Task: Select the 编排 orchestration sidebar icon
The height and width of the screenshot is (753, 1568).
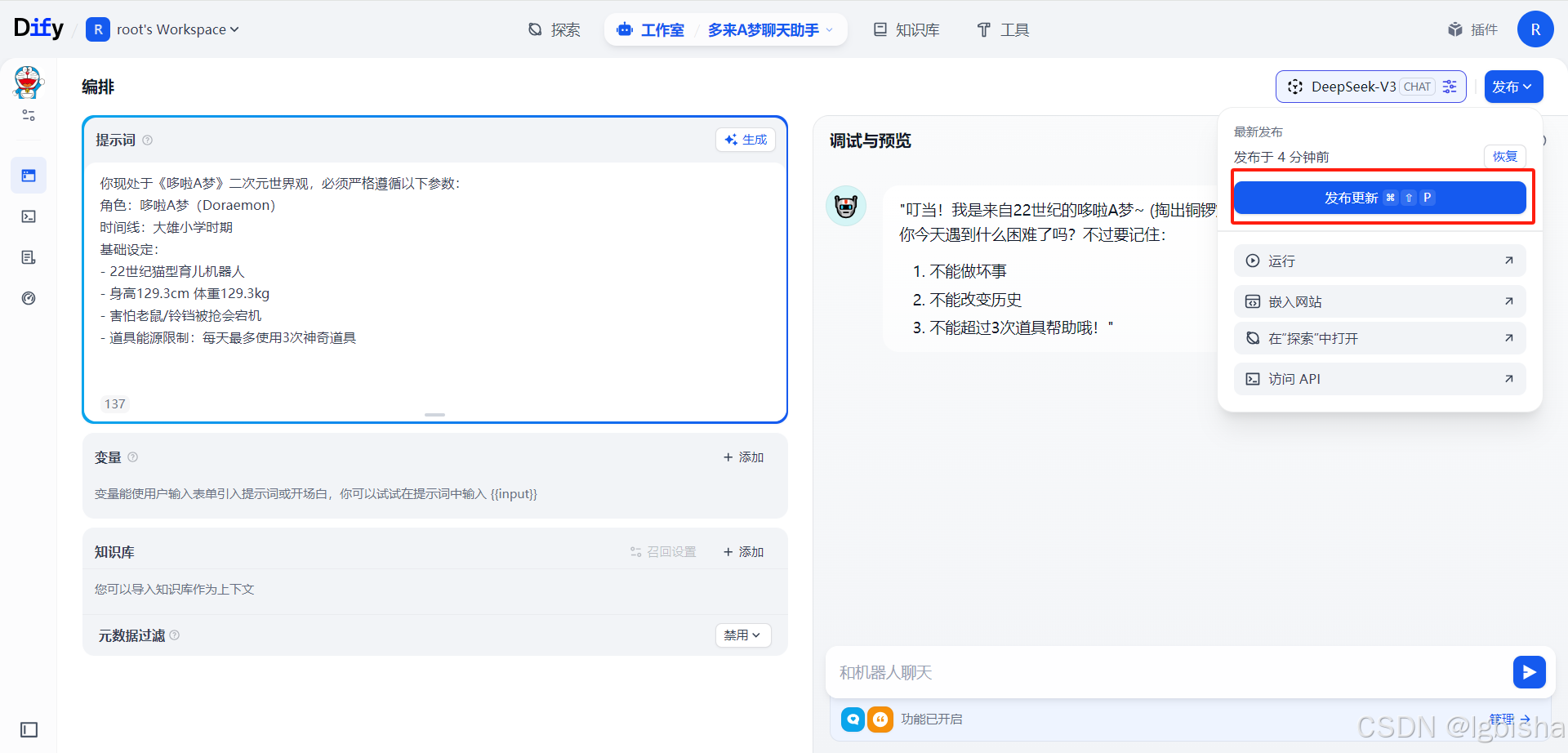Action: pyautogui.click(x=29, y=176)
